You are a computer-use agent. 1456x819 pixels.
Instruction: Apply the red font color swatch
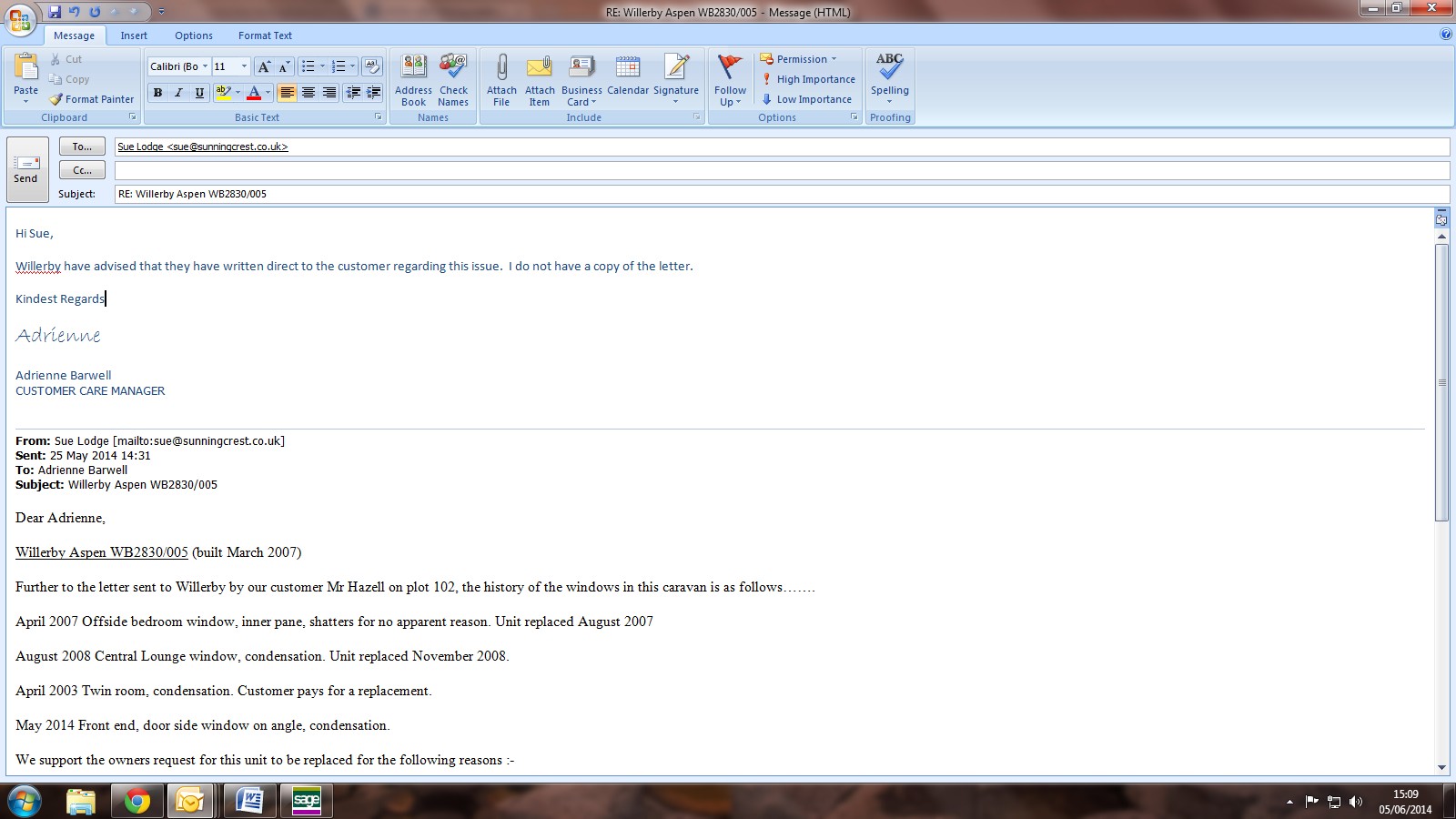[x=254, y=93]
